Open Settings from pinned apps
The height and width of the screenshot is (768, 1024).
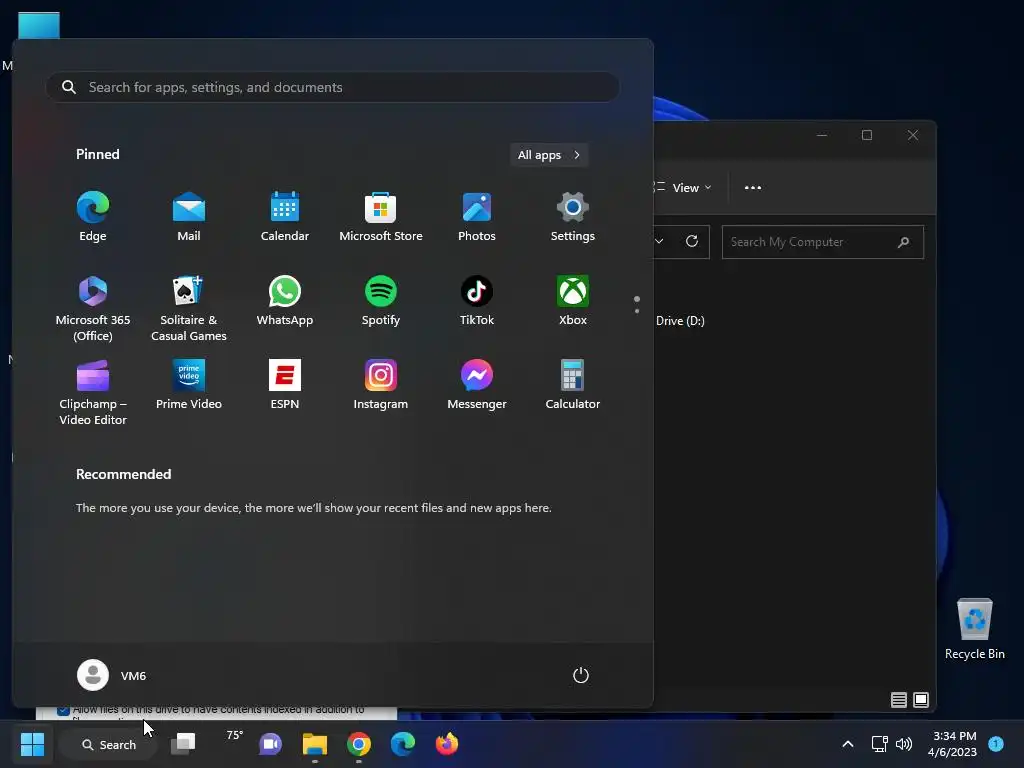pos(573,217)
